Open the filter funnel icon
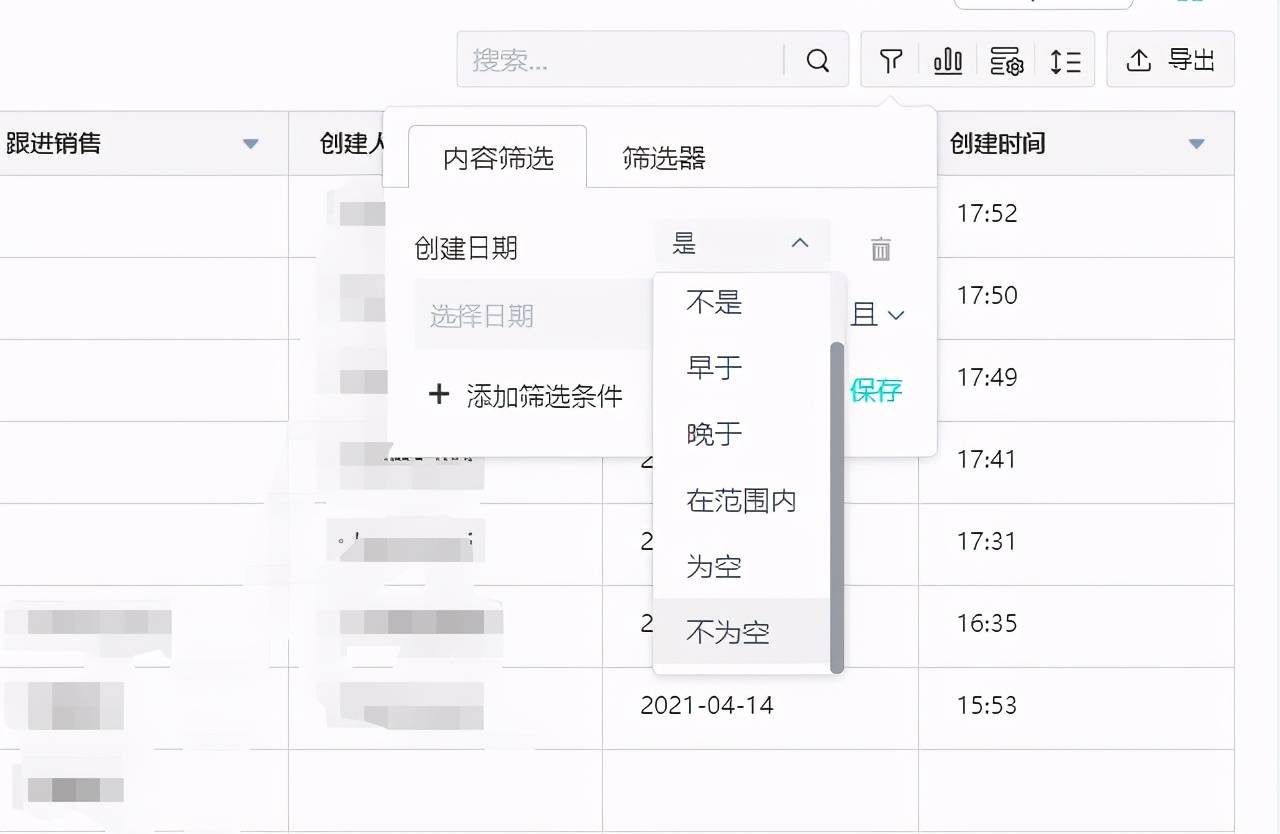Image resolution: width=1280 pixels, height=834 pixels. click(x=891, y=61)
